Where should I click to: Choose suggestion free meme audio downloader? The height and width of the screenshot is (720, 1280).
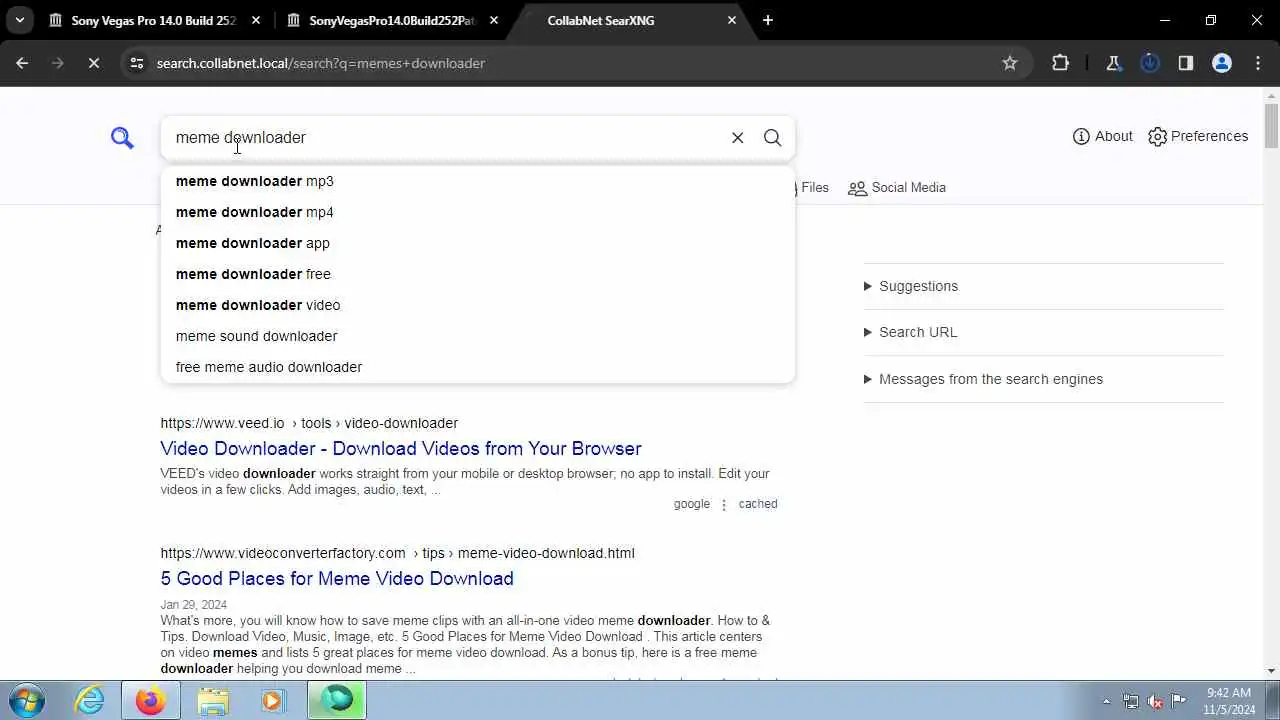click(478, 367)
